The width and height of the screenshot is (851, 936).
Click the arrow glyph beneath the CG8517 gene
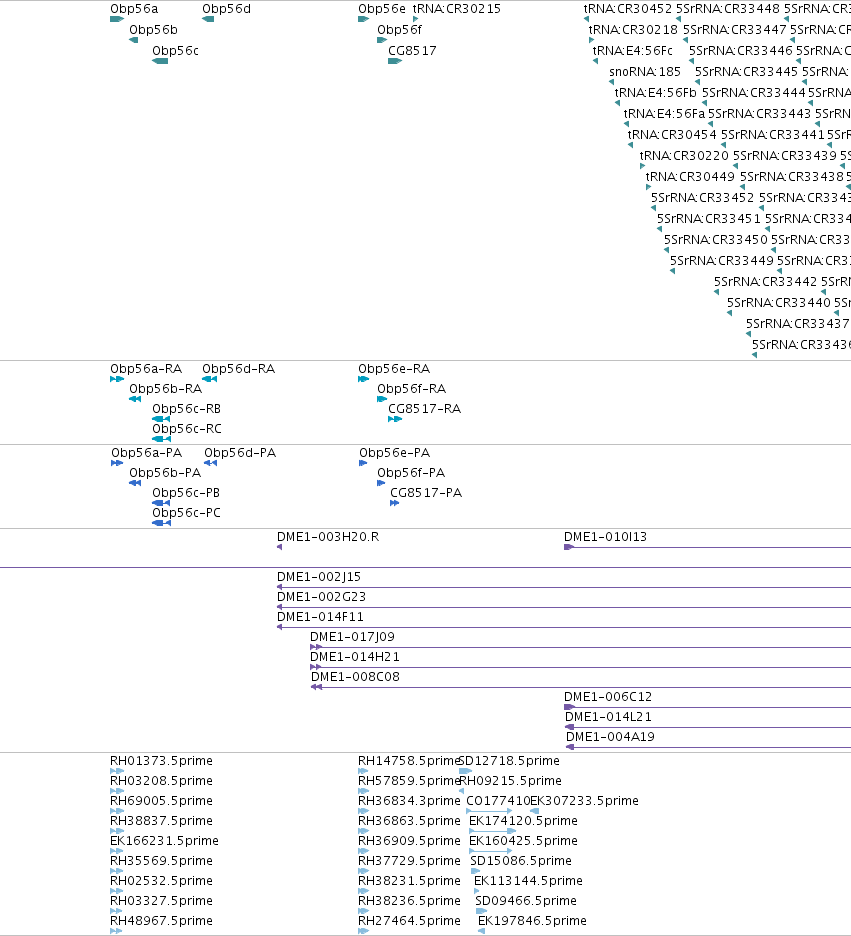point(395,61)
